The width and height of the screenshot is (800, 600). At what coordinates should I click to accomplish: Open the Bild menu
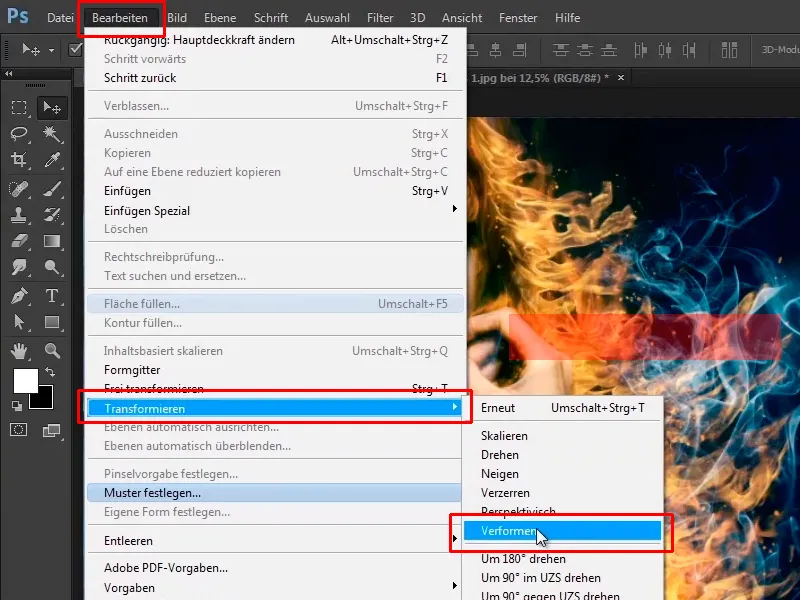[177, 18]
